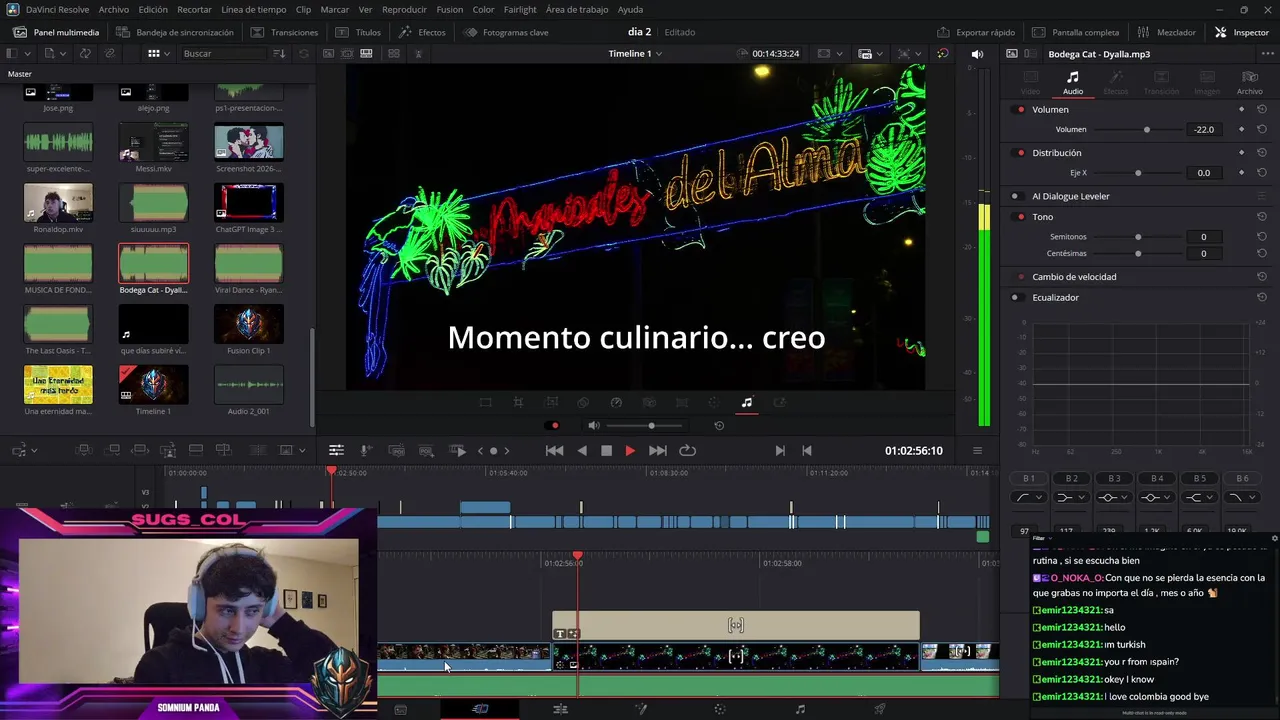Click the stop button
The image size is (1280, 720).
(606, 451)
